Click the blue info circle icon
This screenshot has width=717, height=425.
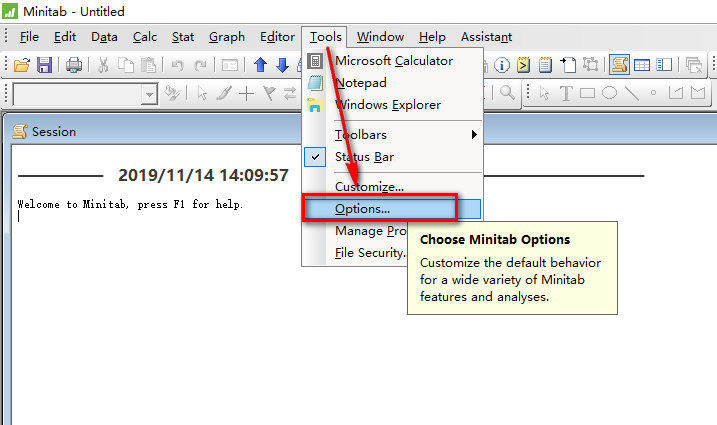click(x=502, y=65)
